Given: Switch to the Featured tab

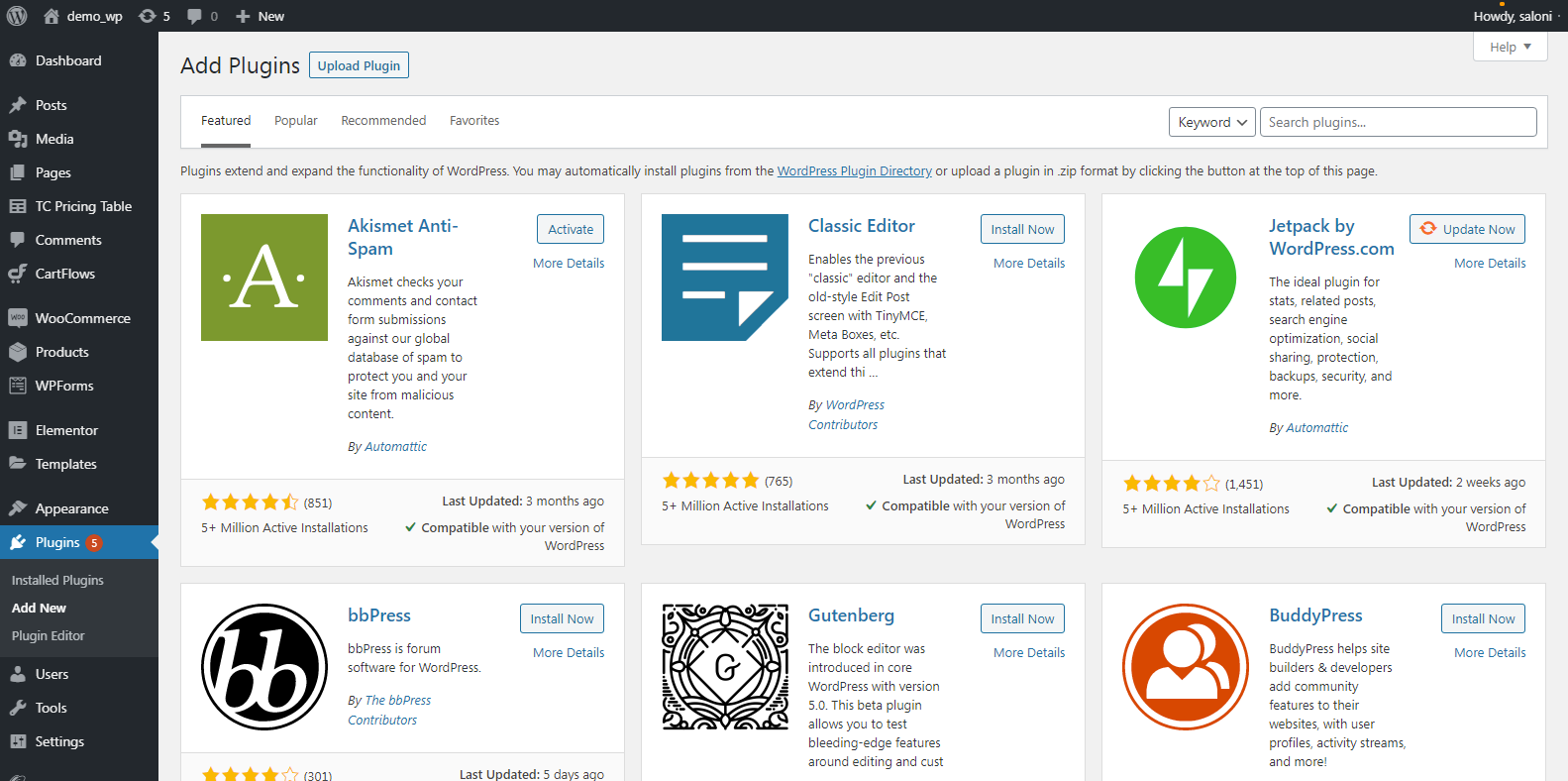Looking at the screenshot, I should [x=226, y=120].
